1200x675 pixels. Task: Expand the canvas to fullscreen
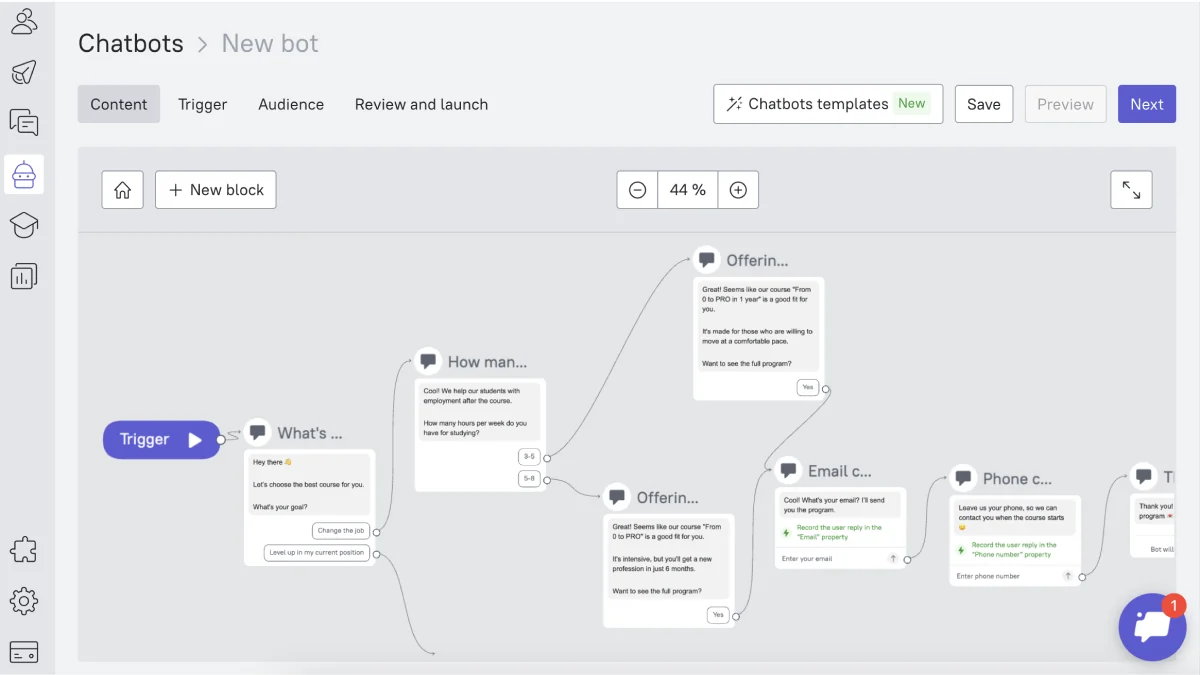[x=1131, y=189]
